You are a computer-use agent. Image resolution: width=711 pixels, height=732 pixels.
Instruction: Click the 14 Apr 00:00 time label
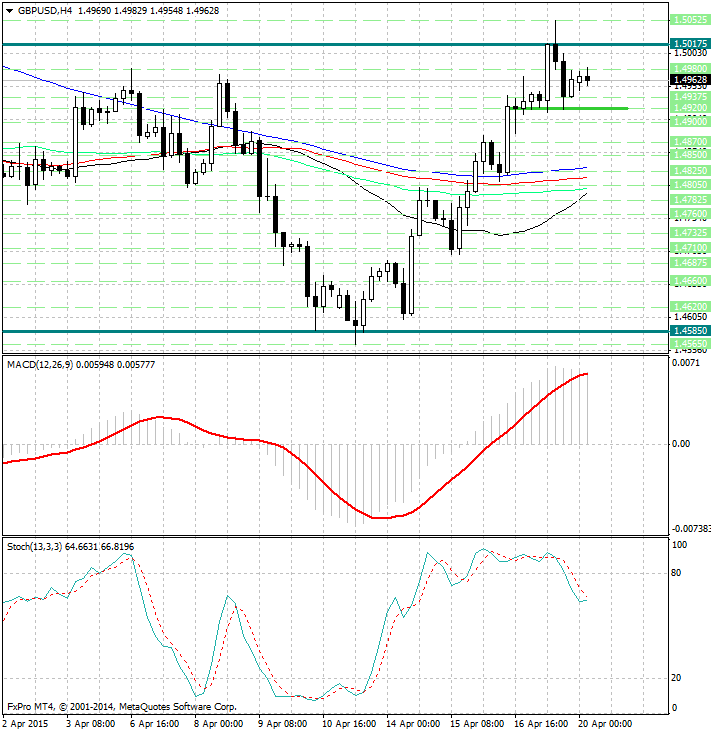(413, 724)
